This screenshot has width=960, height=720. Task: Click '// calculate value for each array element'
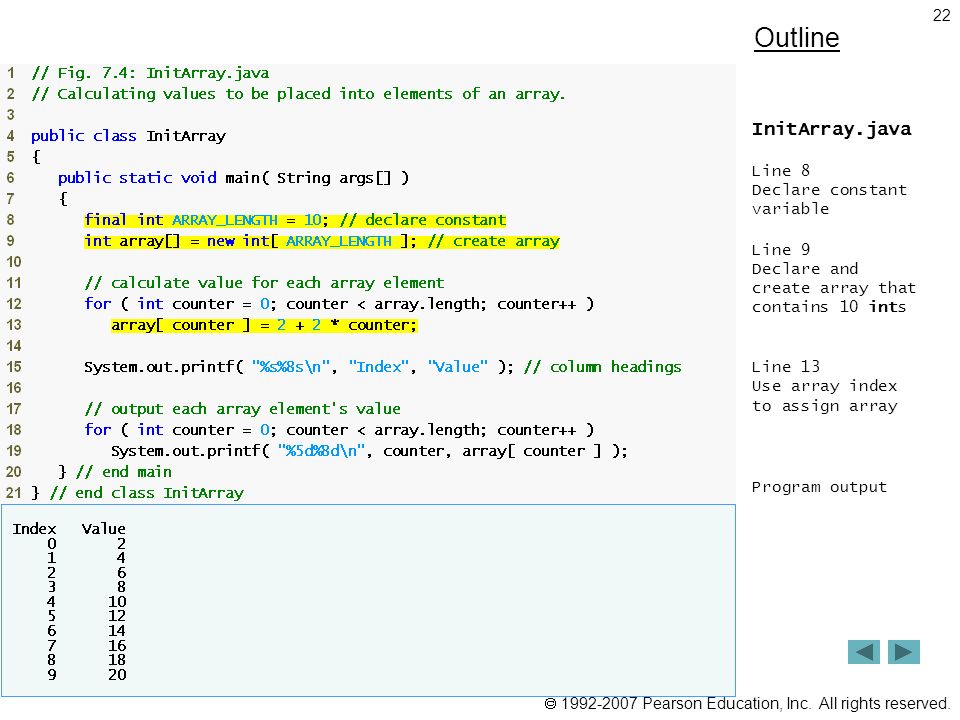click(264, 283)
